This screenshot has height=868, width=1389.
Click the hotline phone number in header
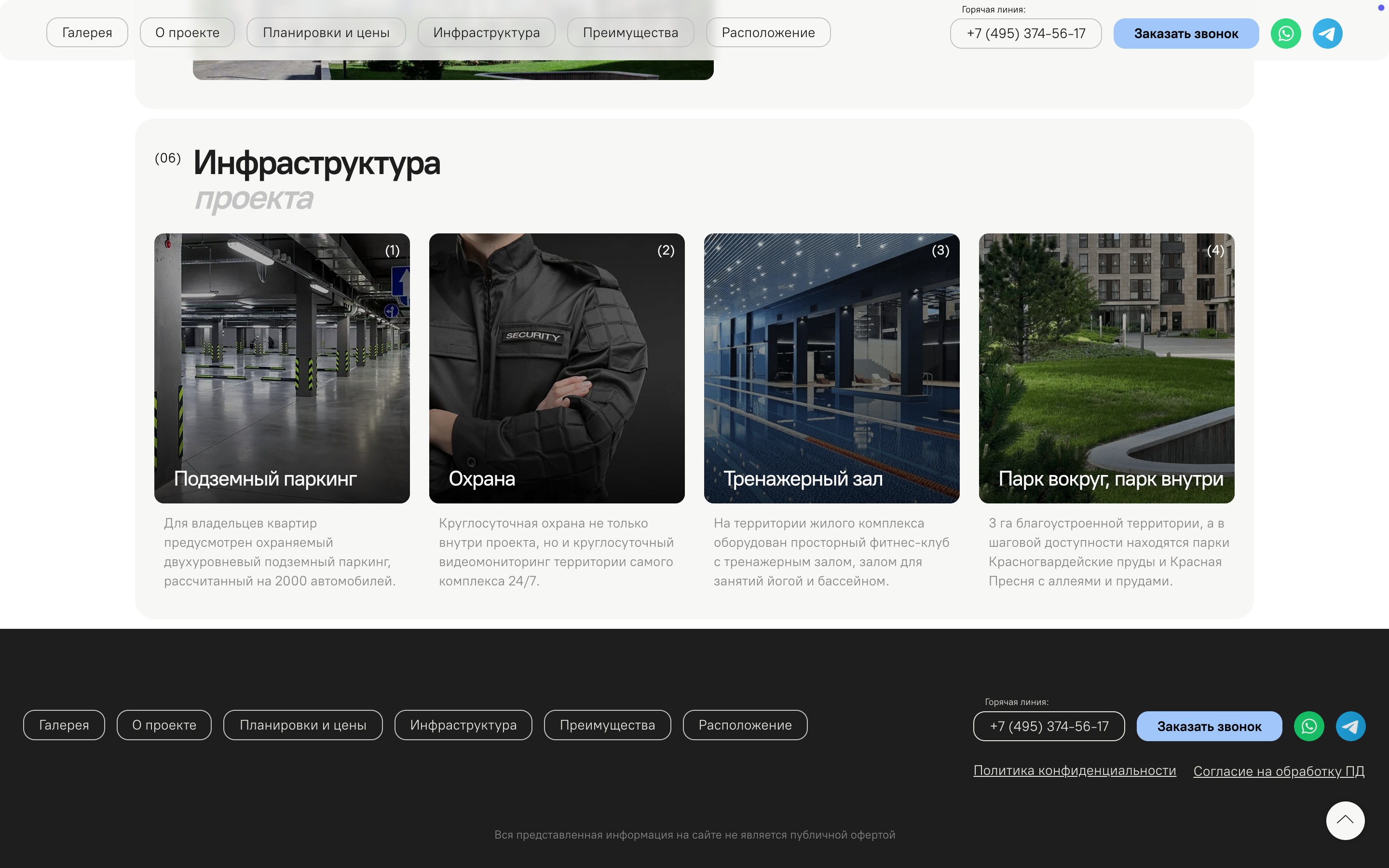pyautogui.click(x=1026, y=33)
